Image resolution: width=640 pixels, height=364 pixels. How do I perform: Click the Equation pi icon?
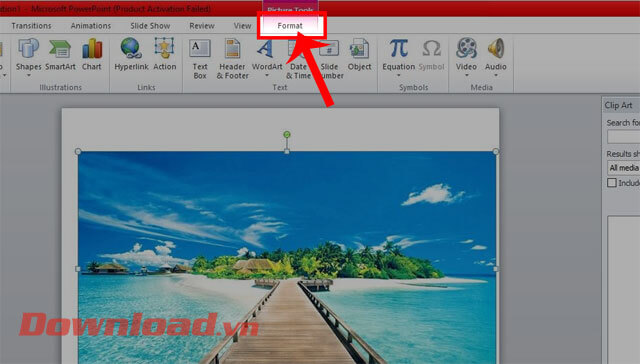point(398,48)
